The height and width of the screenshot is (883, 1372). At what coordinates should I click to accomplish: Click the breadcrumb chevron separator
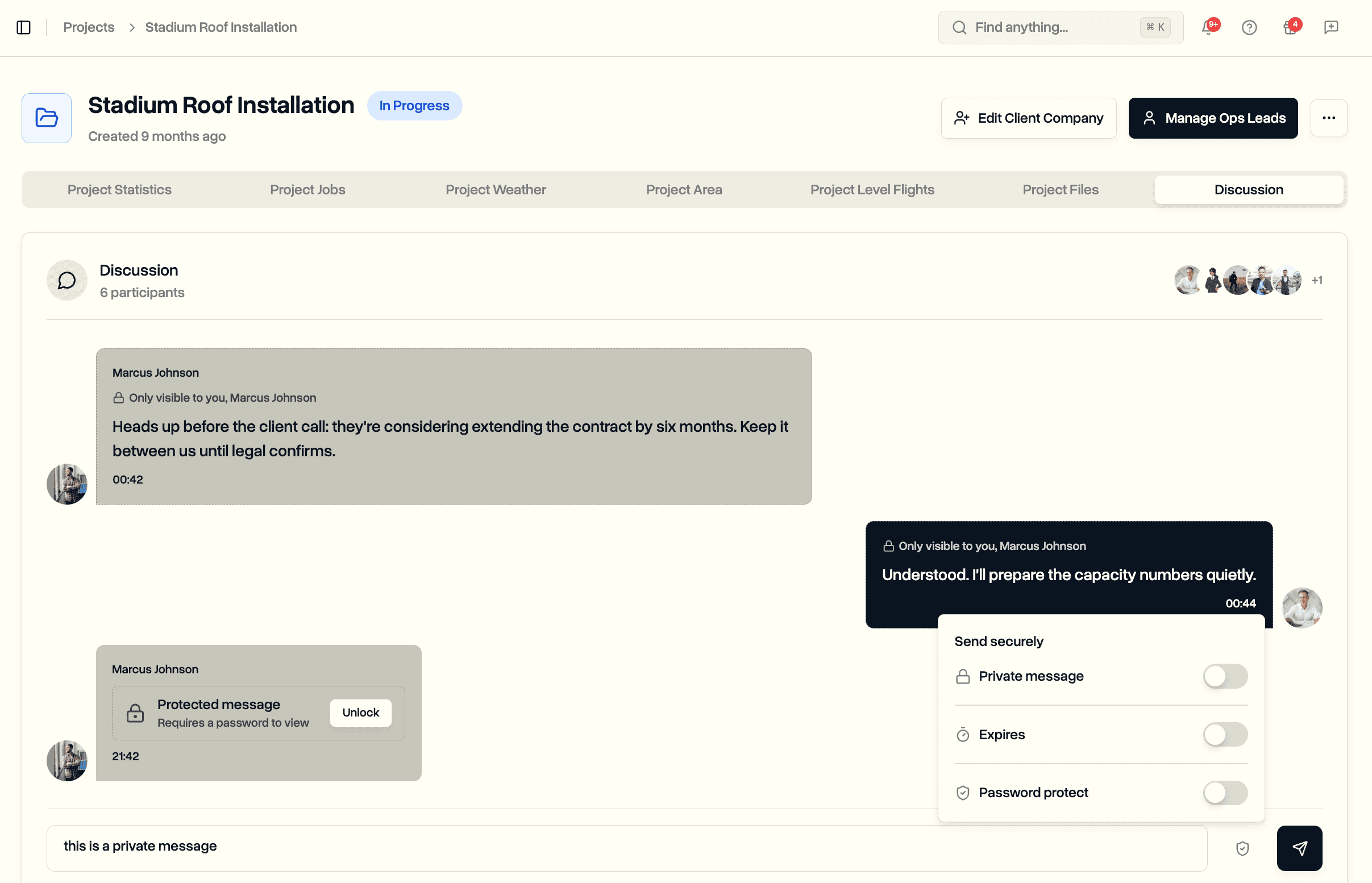[131, 27]
